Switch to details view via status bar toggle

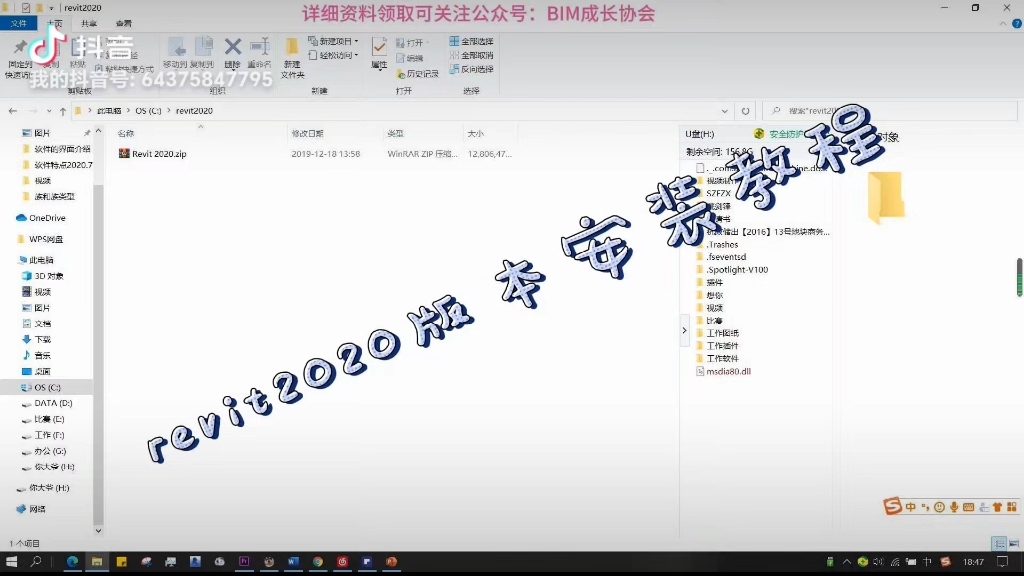[x=999, y=543]
